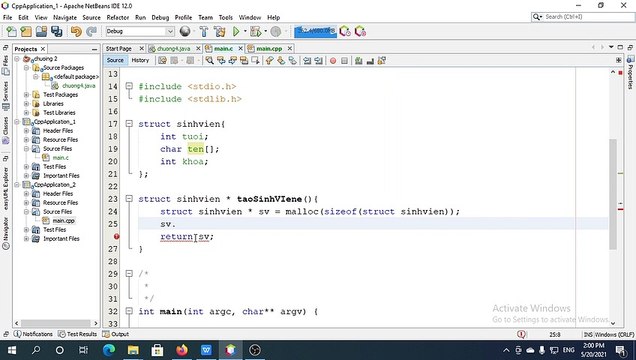Select the Source view button

click(115, 60)
